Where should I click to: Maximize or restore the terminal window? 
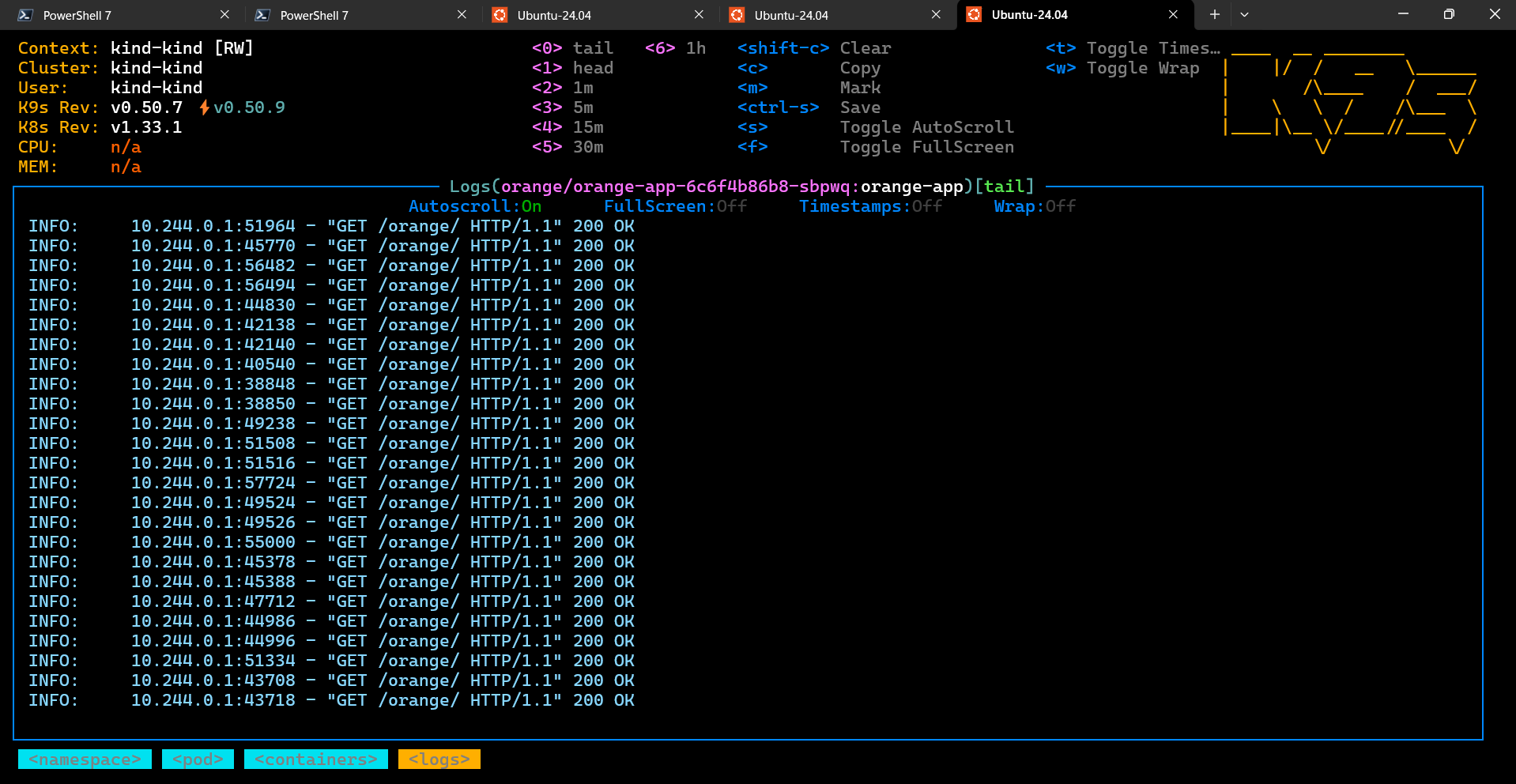[x=1448, y=14]
